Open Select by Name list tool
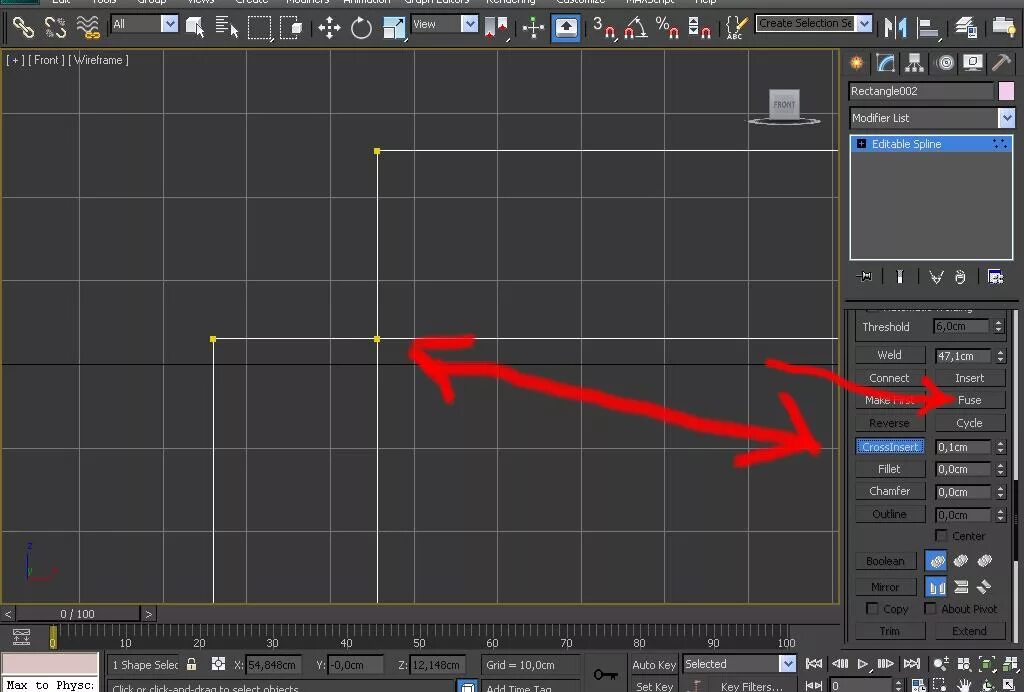 227,27
